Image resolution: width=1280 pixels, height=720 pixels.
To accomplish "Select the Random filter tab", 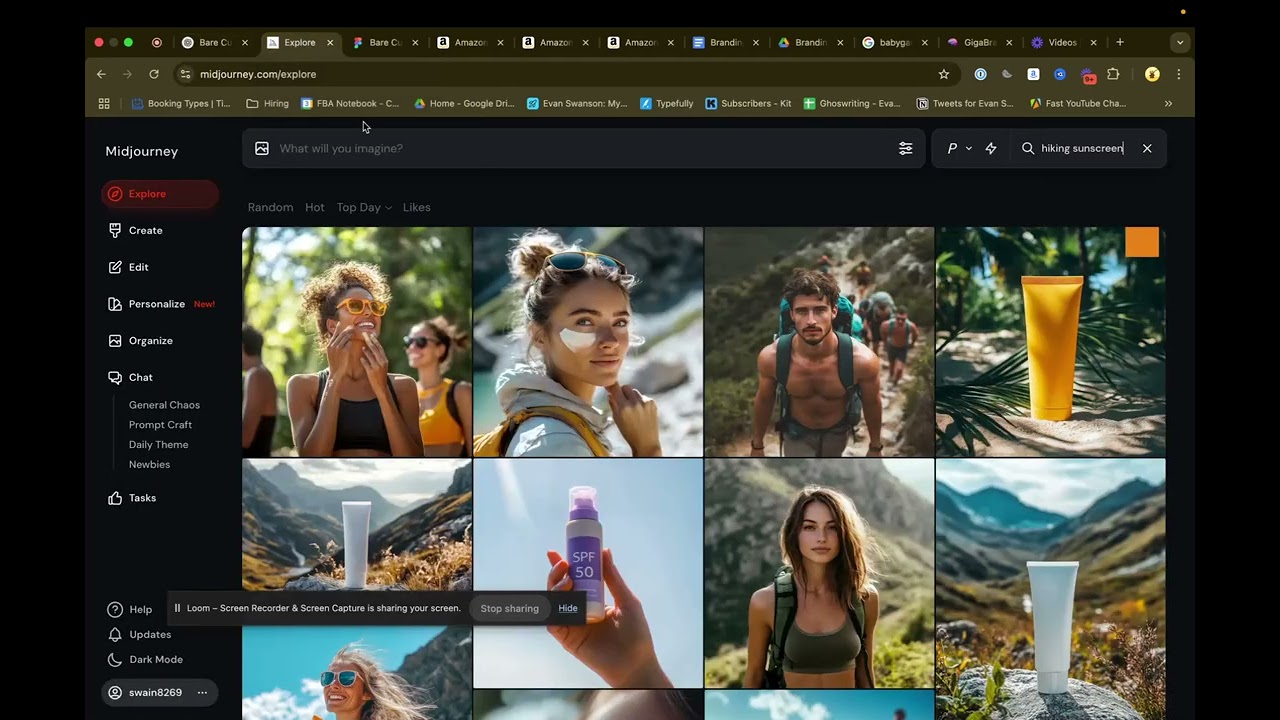I will tap(270, 207).
